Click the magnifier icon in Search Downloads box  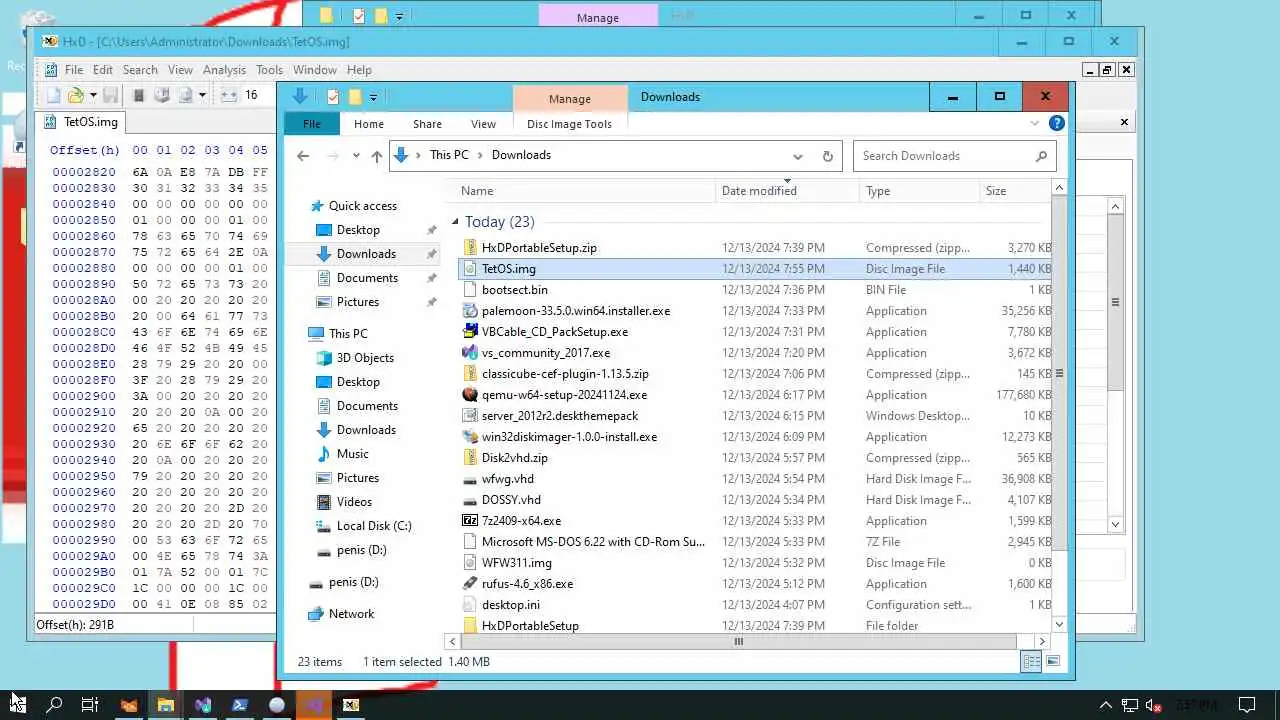(x=1041, y=156)
